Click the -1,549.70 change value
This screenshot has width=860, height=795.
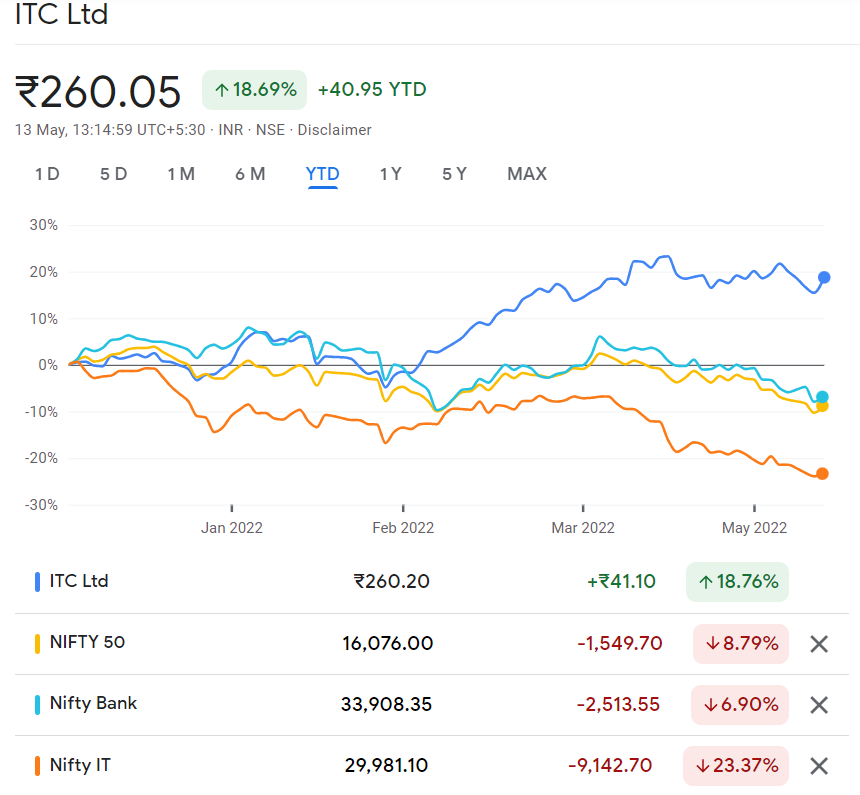point(620,643)
